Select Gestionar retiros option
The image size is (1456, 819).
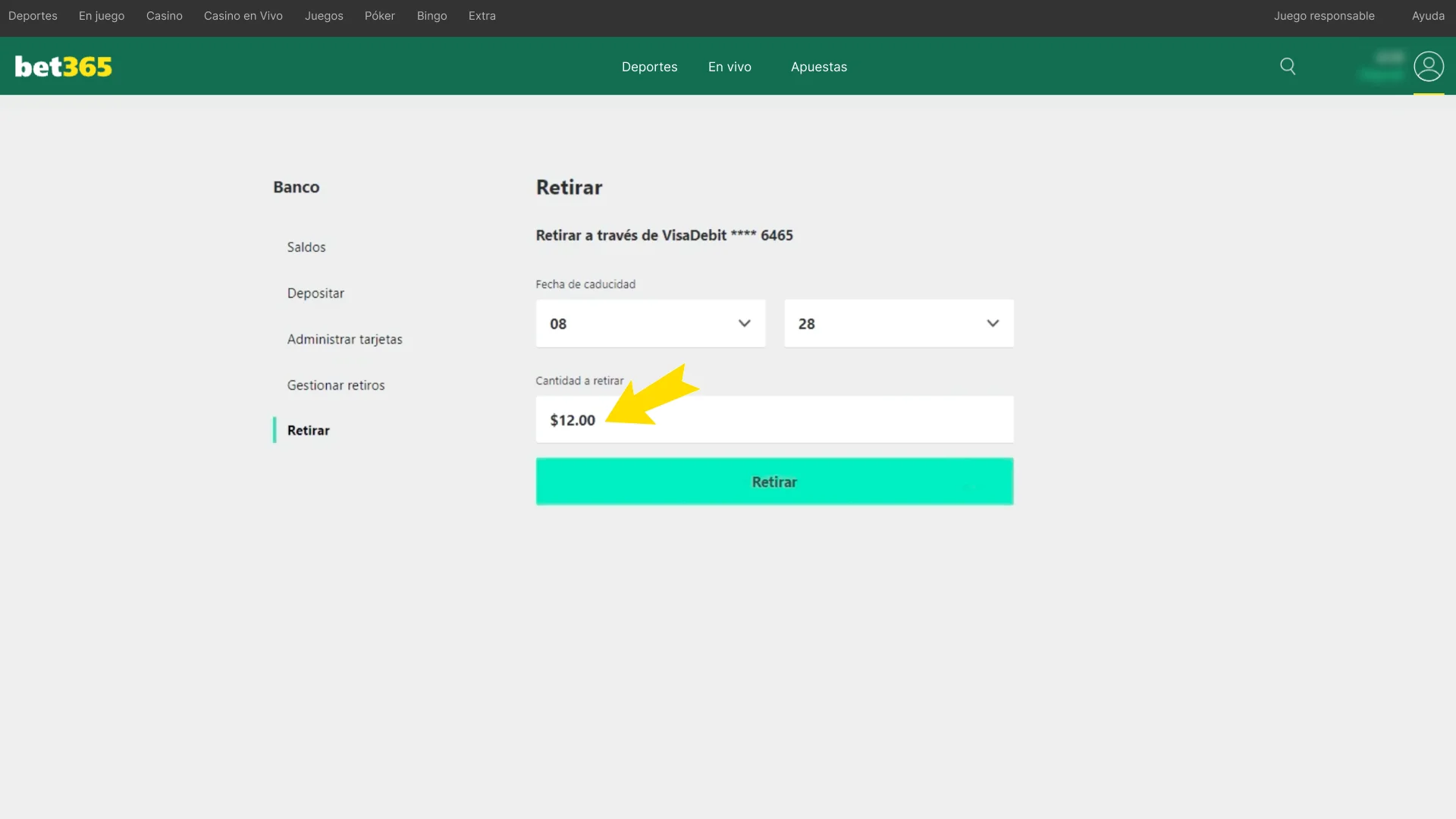(x=336, y=384)
